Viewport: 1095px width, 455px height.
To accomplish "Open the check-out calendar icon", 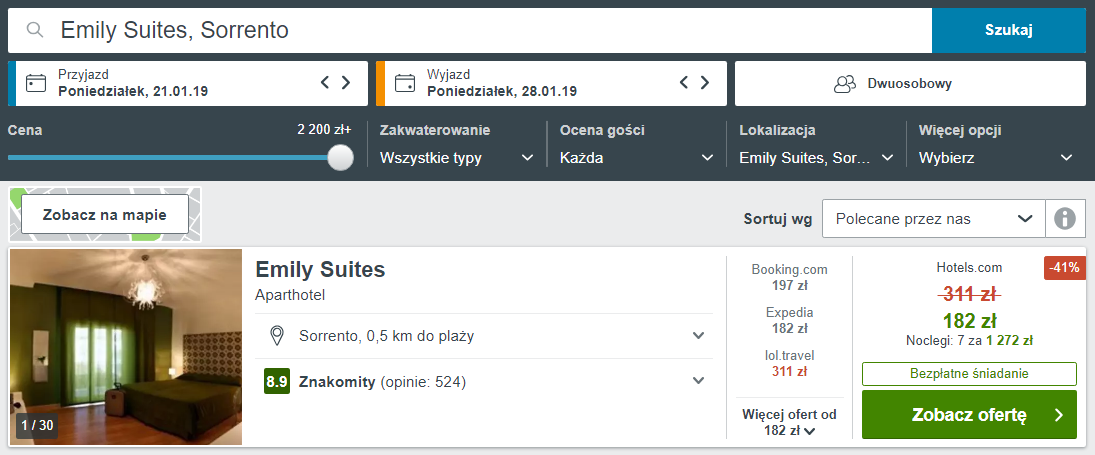I will [404, 84].
